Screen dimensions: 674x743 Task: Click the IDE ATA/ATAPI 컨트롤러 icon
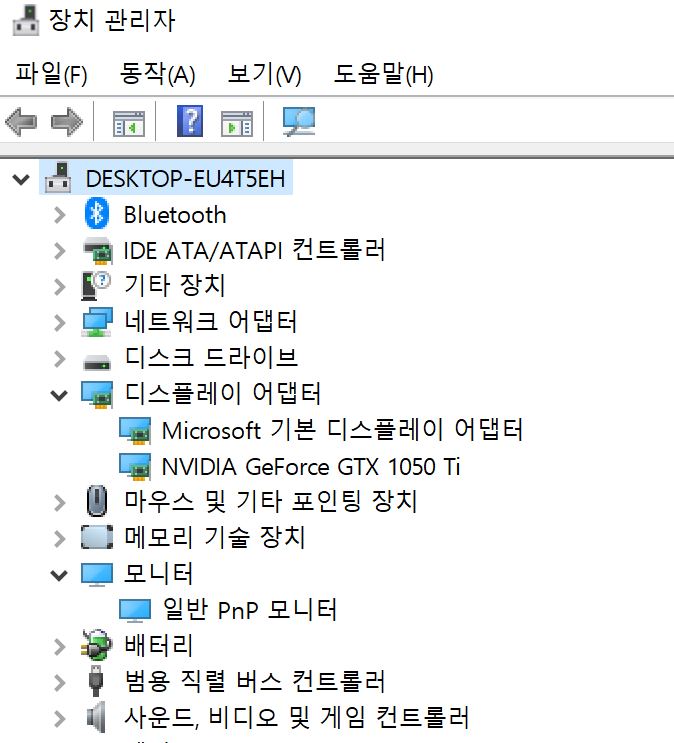[x=98, y=251]
